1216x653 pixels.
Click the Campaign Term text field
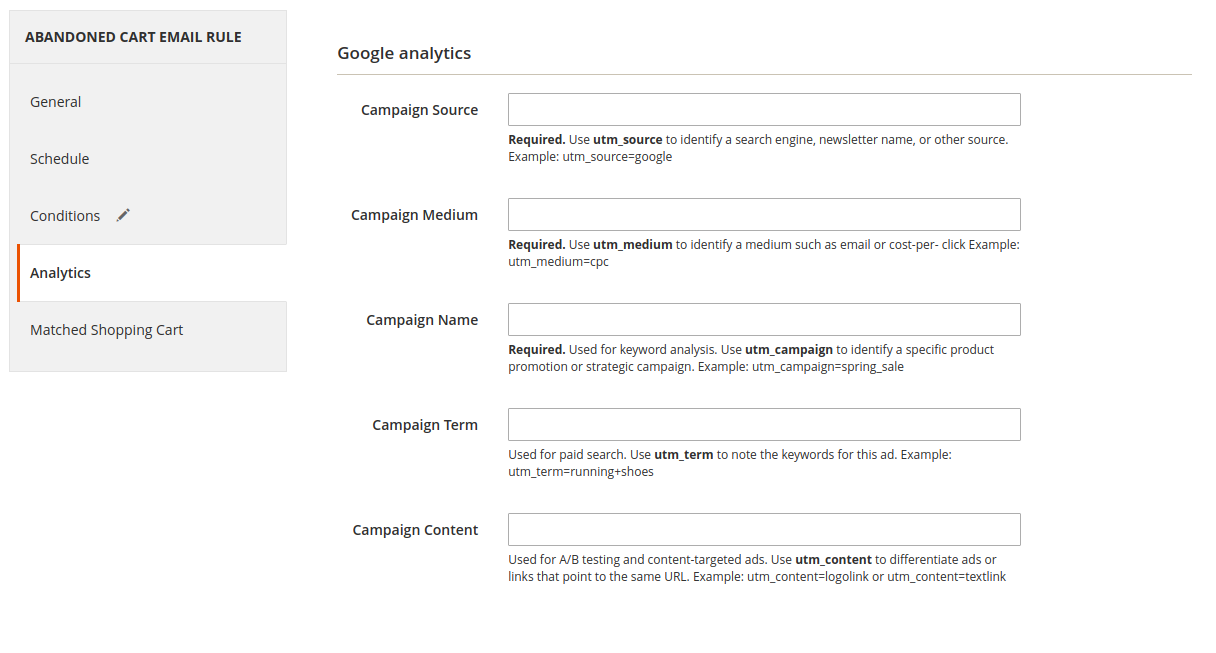(764, 425)
